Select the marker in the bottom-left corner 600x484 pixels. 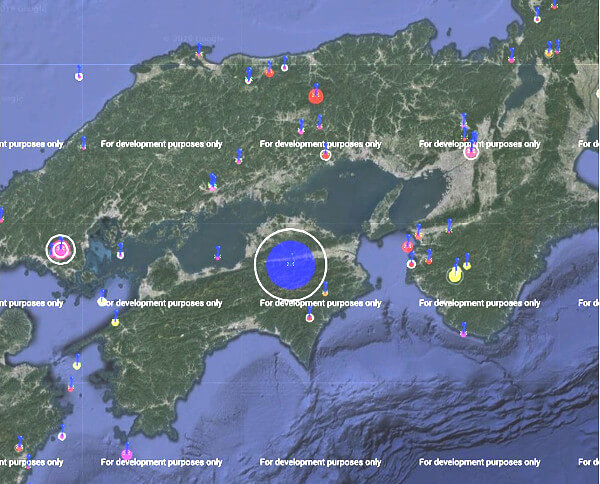pyautogui.click(x=19, y=446)
